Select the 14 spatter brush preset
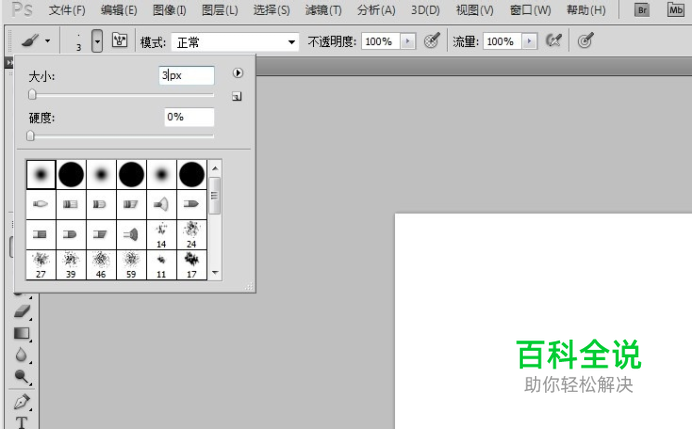The width and height of the screenshot is (692, 429). pos(162,235)
